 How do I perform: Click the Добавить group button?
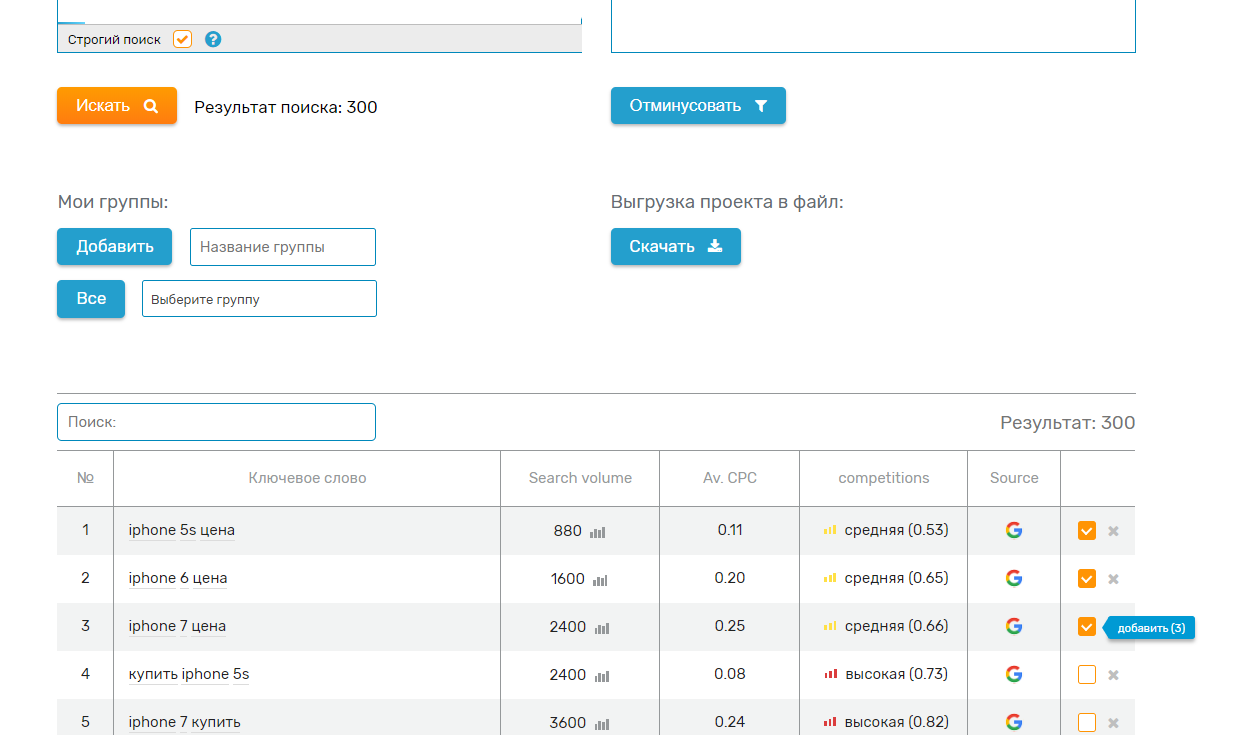click(x=114, y=246)
